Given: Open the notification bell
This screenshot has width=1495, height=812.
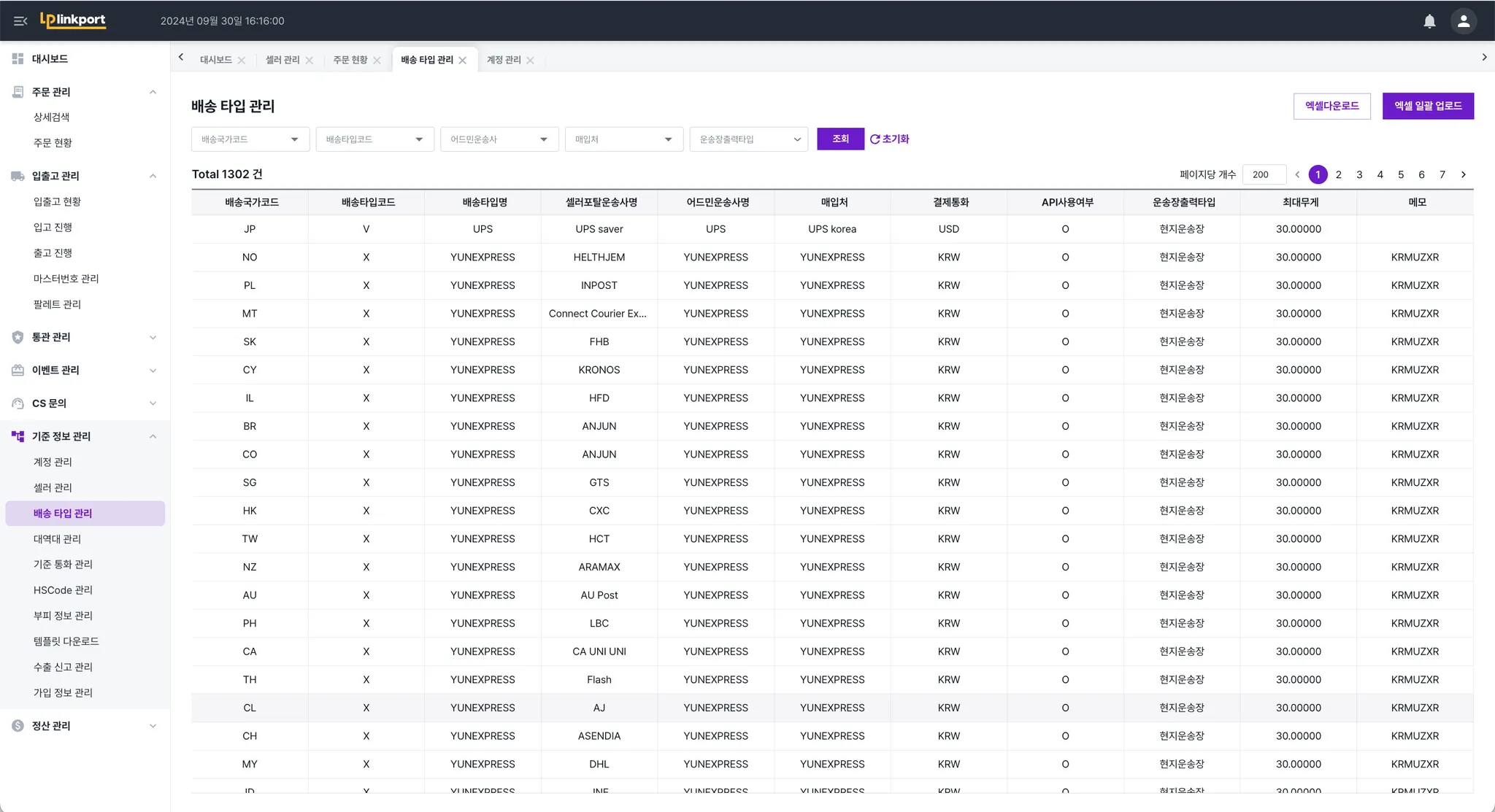Looking at the screenshot, I should [1429, 21].
